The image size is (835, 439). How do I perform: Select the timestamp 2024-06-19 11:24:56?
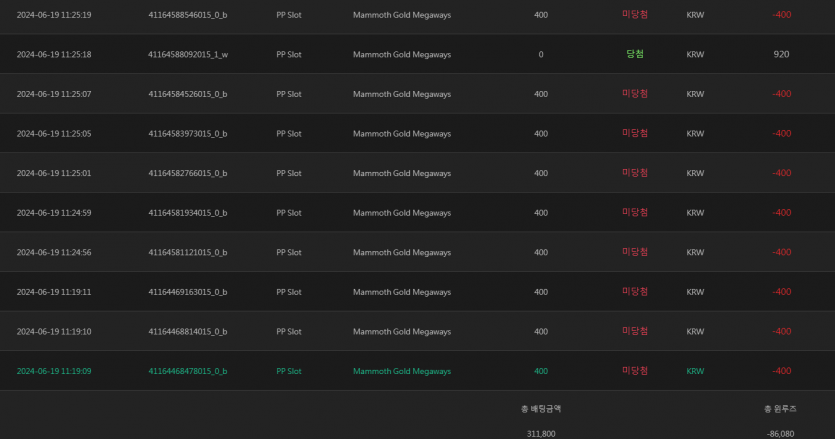(x=54, y=253)
